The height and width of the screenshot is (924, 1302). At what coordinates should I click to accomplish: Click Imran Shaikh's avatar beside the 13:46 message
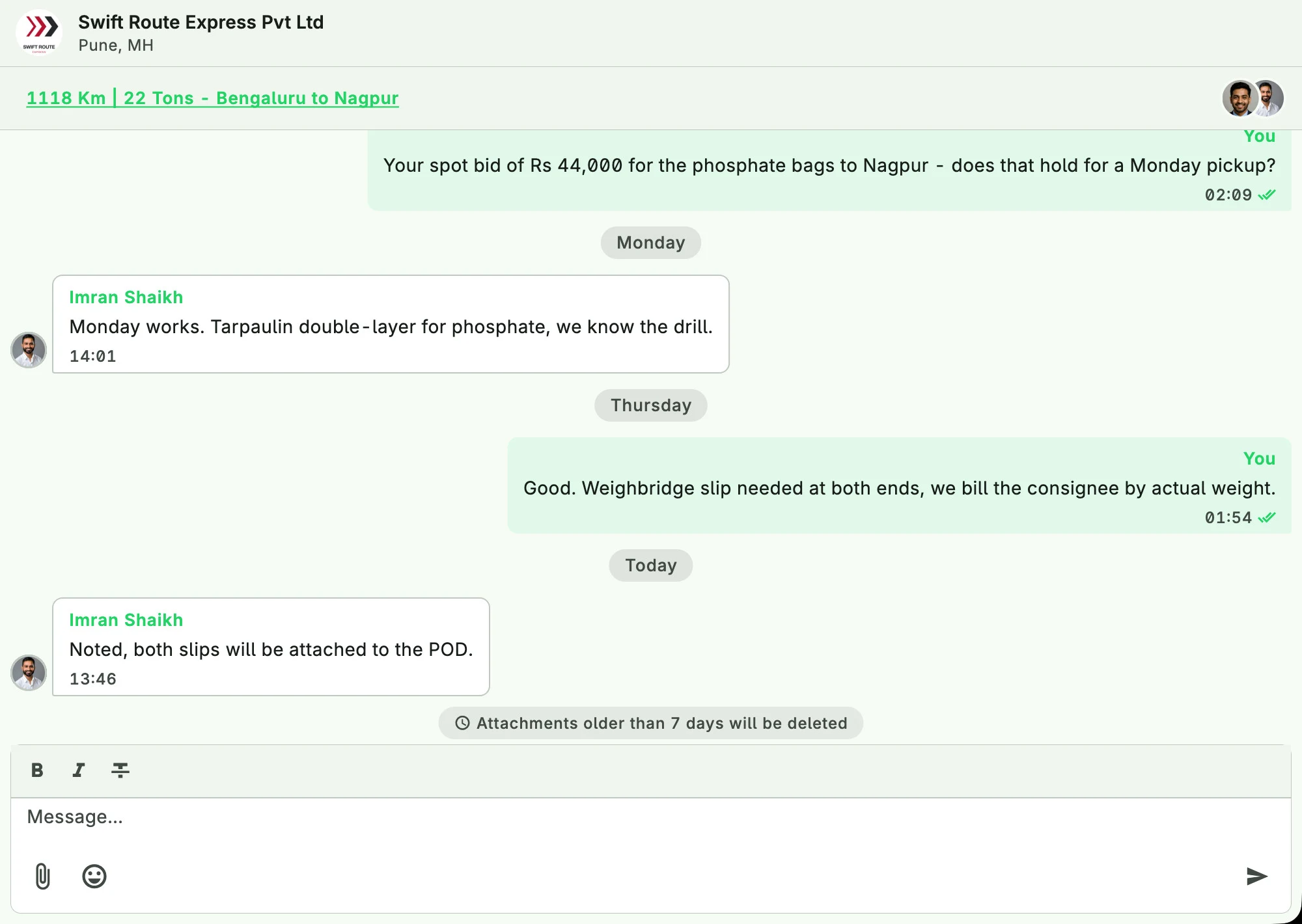(x=29, y=673)
